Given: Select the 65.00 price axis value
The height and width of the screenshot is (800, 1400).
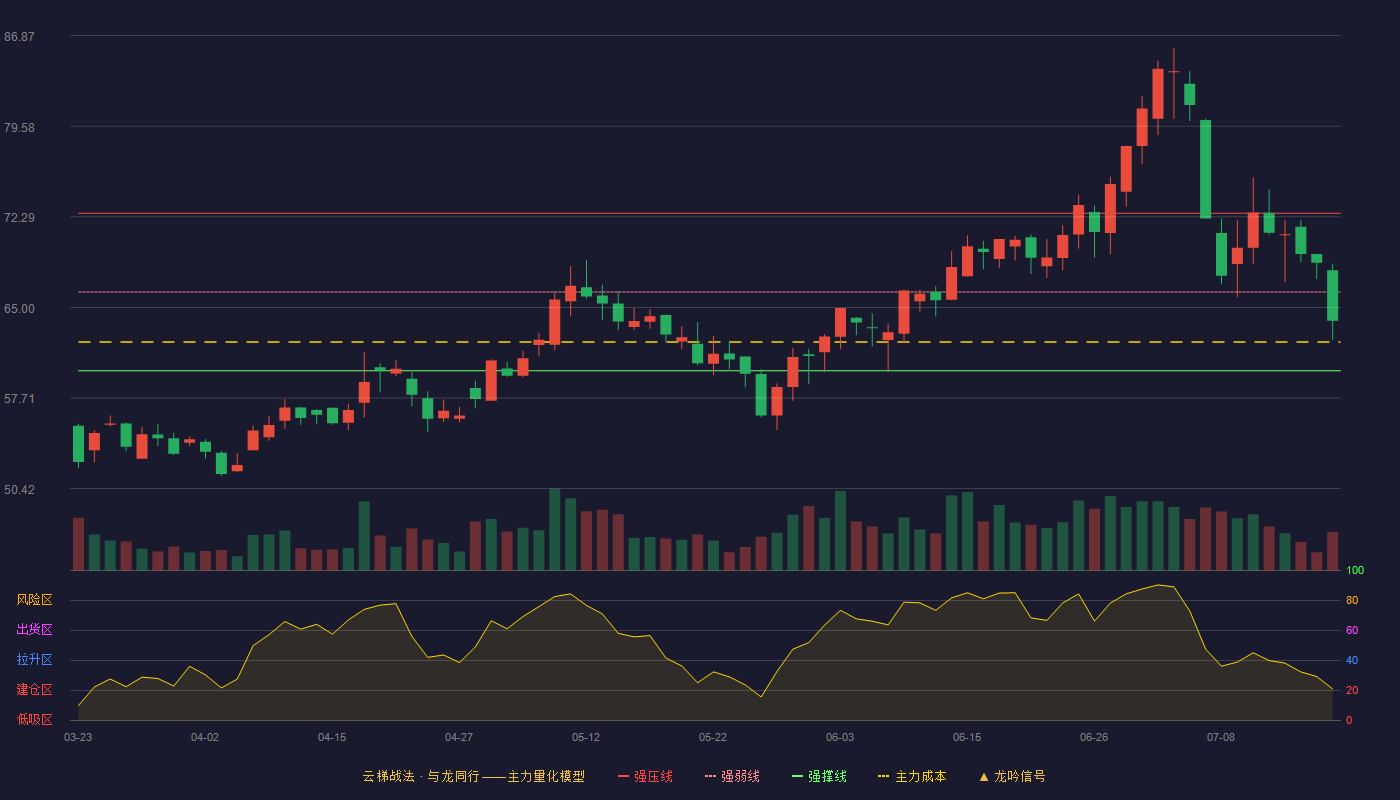Looking at the screenshot, I should coord(19,309).
